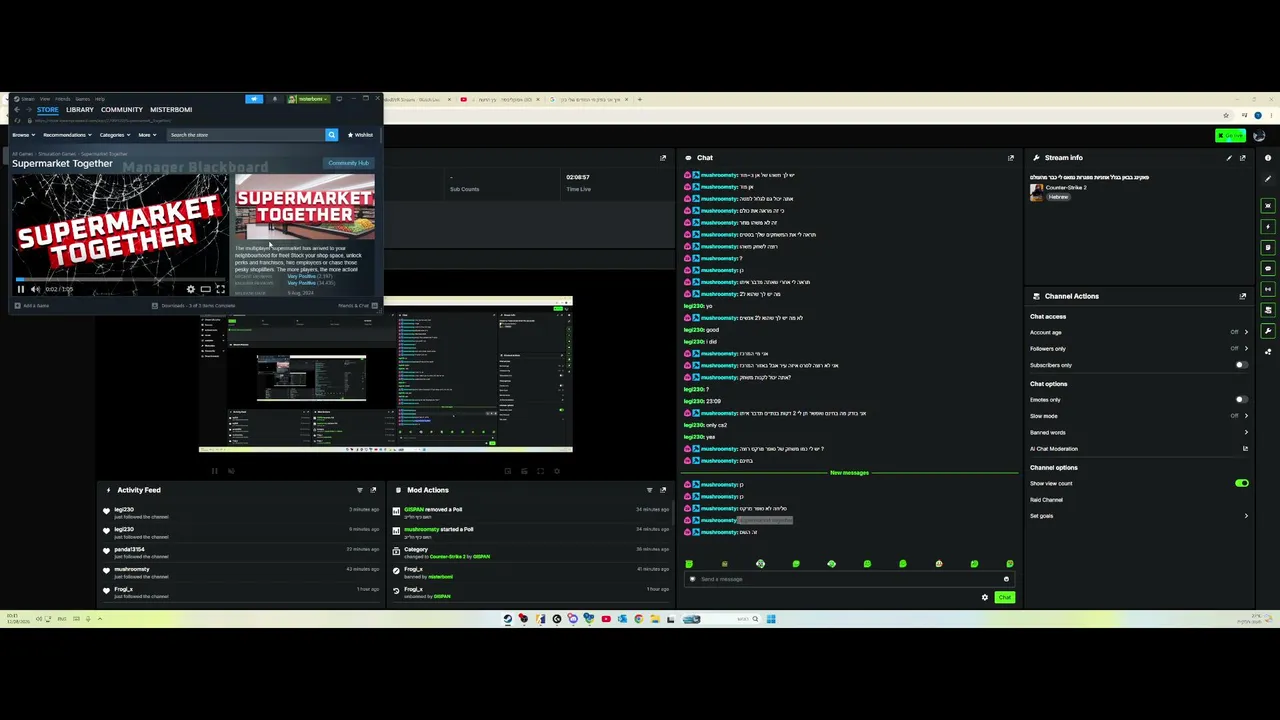This screenshot has height=720, width=1280.
Task: Switch to the Steam LIBRARY tab
Action: [x=79, y=109]
